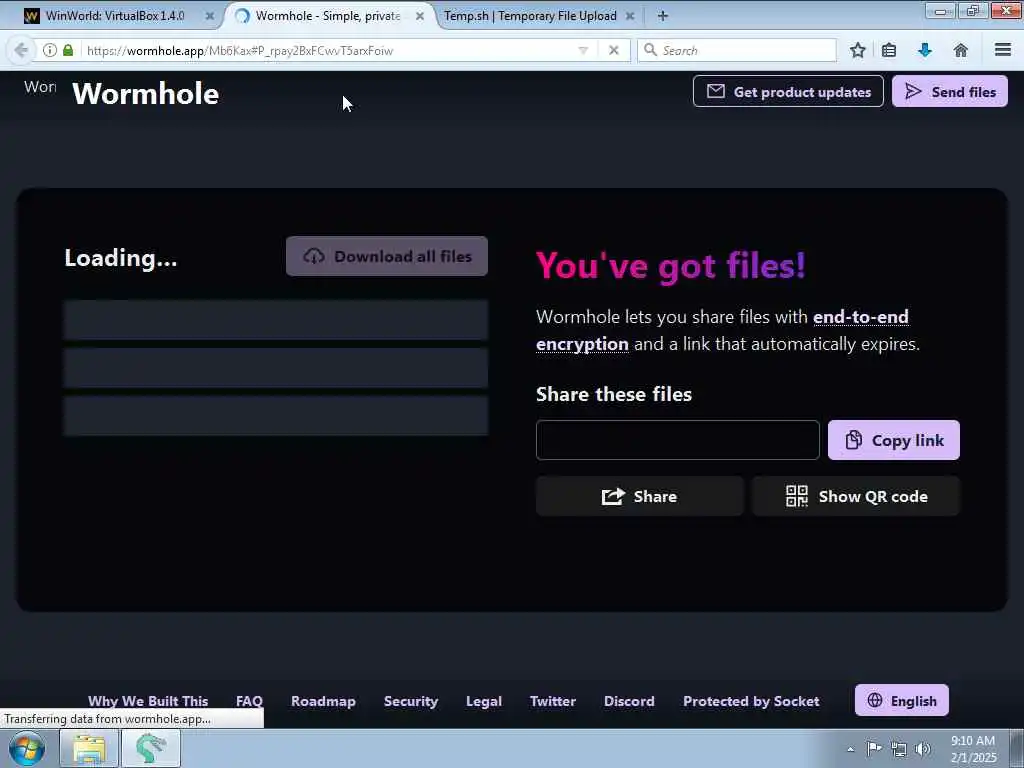This screenshot has width=1024, height=768.
Task: Switch to WinWorld: VirtualBox 1.4.0 tab
Action: click(115, 16)
